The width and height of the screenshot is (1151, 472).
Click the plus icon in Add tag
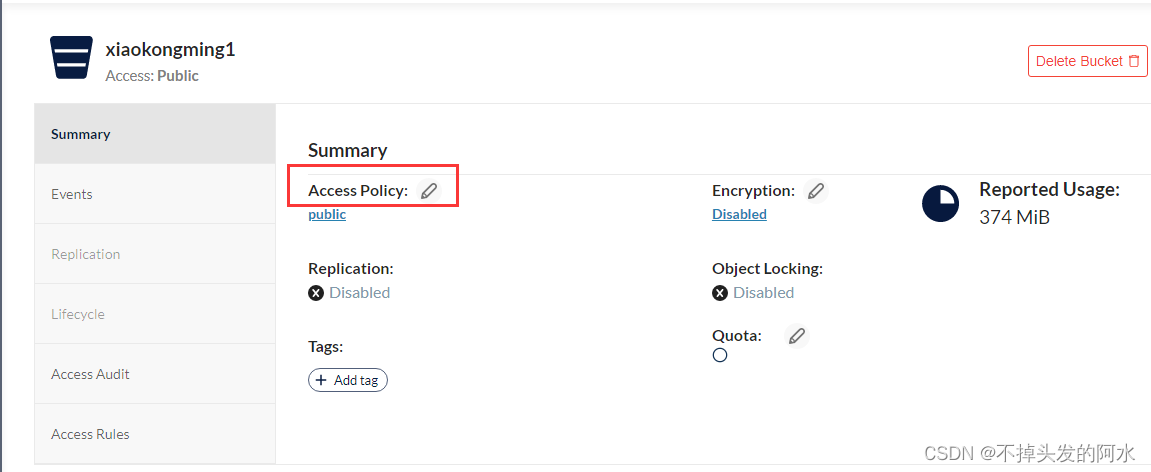321,380
